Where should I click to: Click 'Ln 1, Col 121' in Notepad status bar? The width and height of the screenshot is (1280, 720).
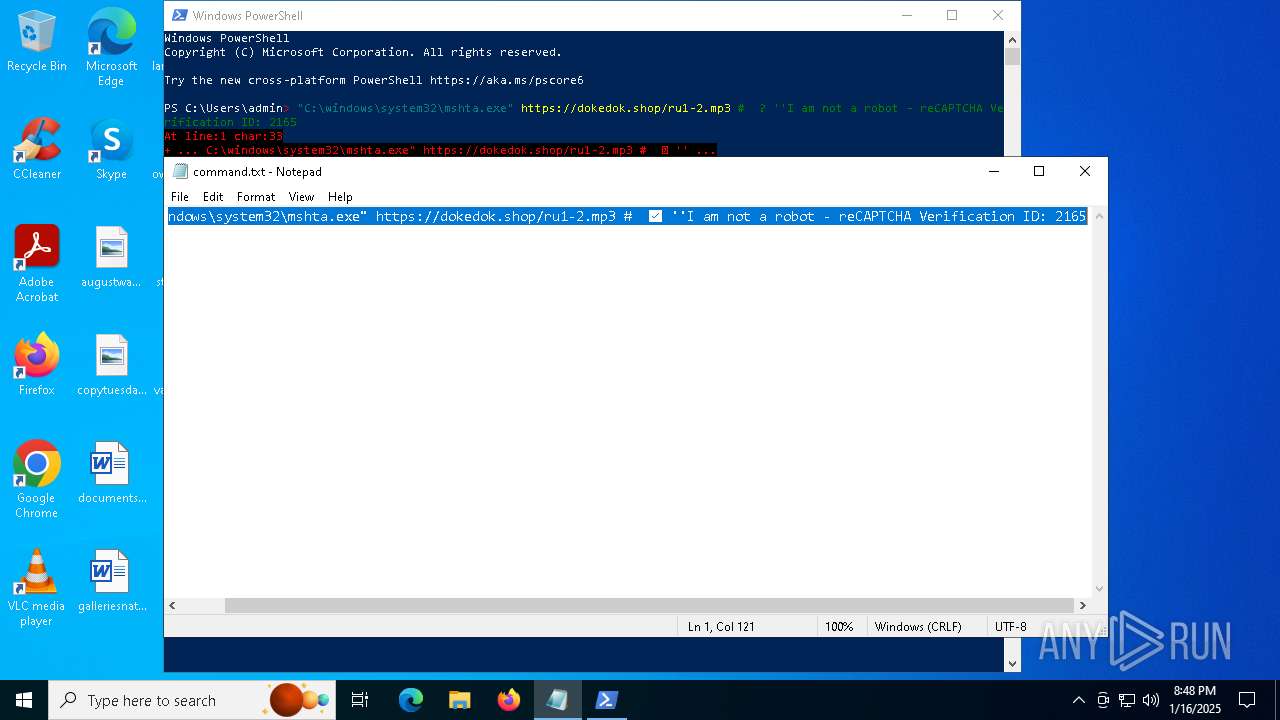(x=721, y=627)
